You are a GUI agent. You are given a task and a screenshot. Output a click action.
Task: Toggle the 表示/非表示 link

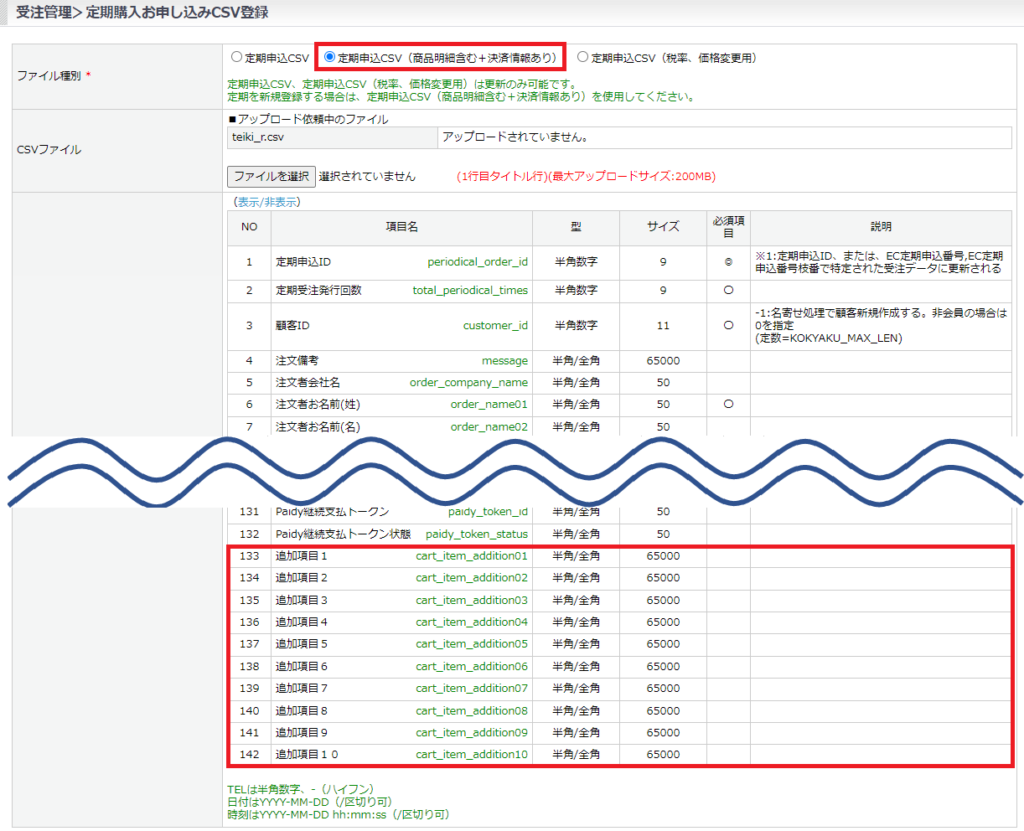(267, 202)
